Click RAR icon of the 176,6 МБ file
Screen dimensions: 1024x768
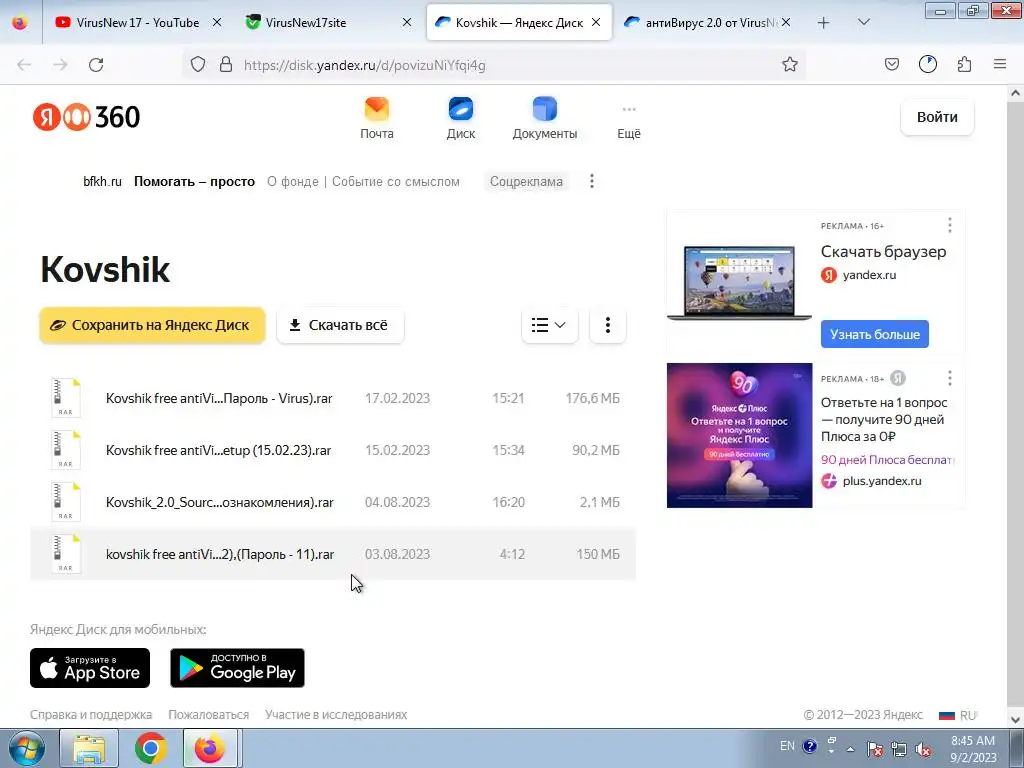[66, 398]
